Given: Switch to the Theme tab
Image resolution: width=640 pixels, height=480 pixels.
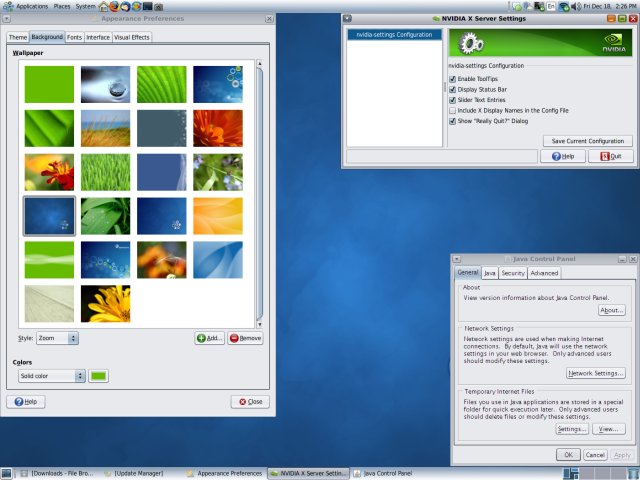Looking at the screenshot, I should pos(18,37).
